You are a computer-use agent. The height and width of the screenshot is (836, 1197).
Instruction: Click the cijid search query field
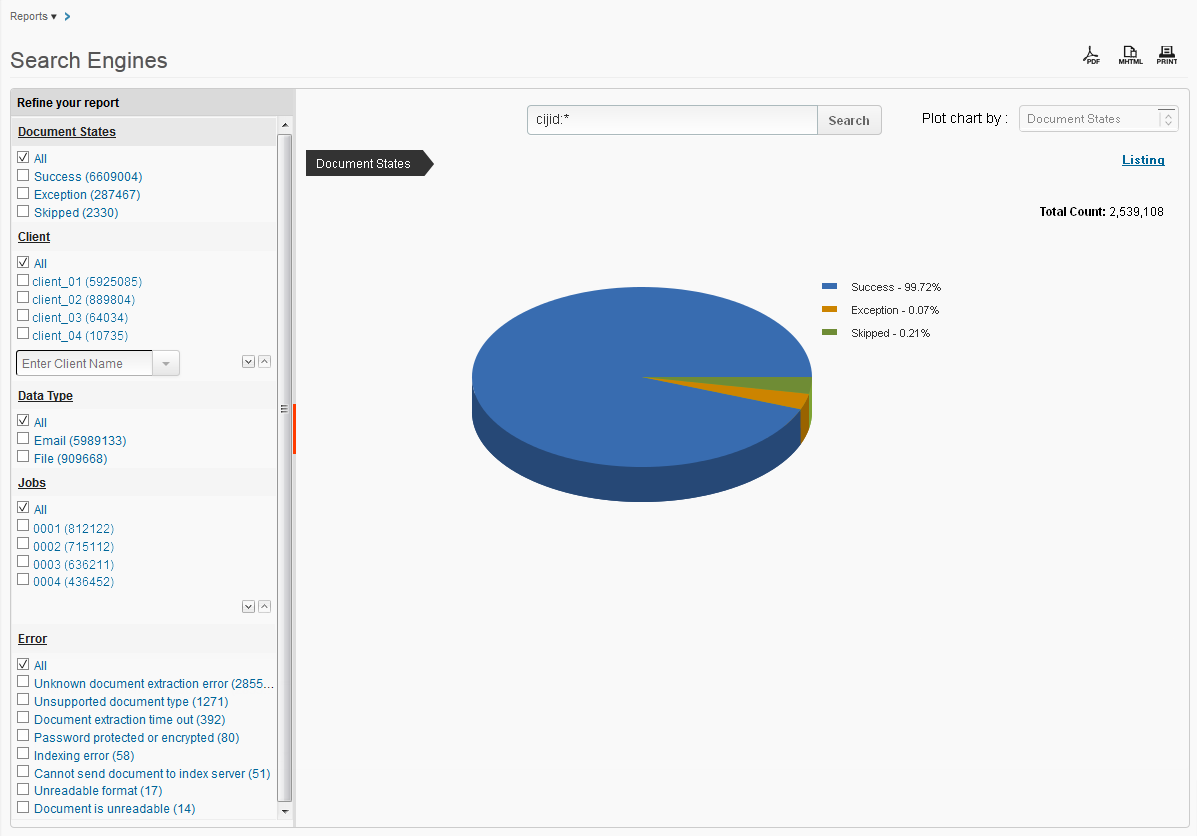click(672, 120)
